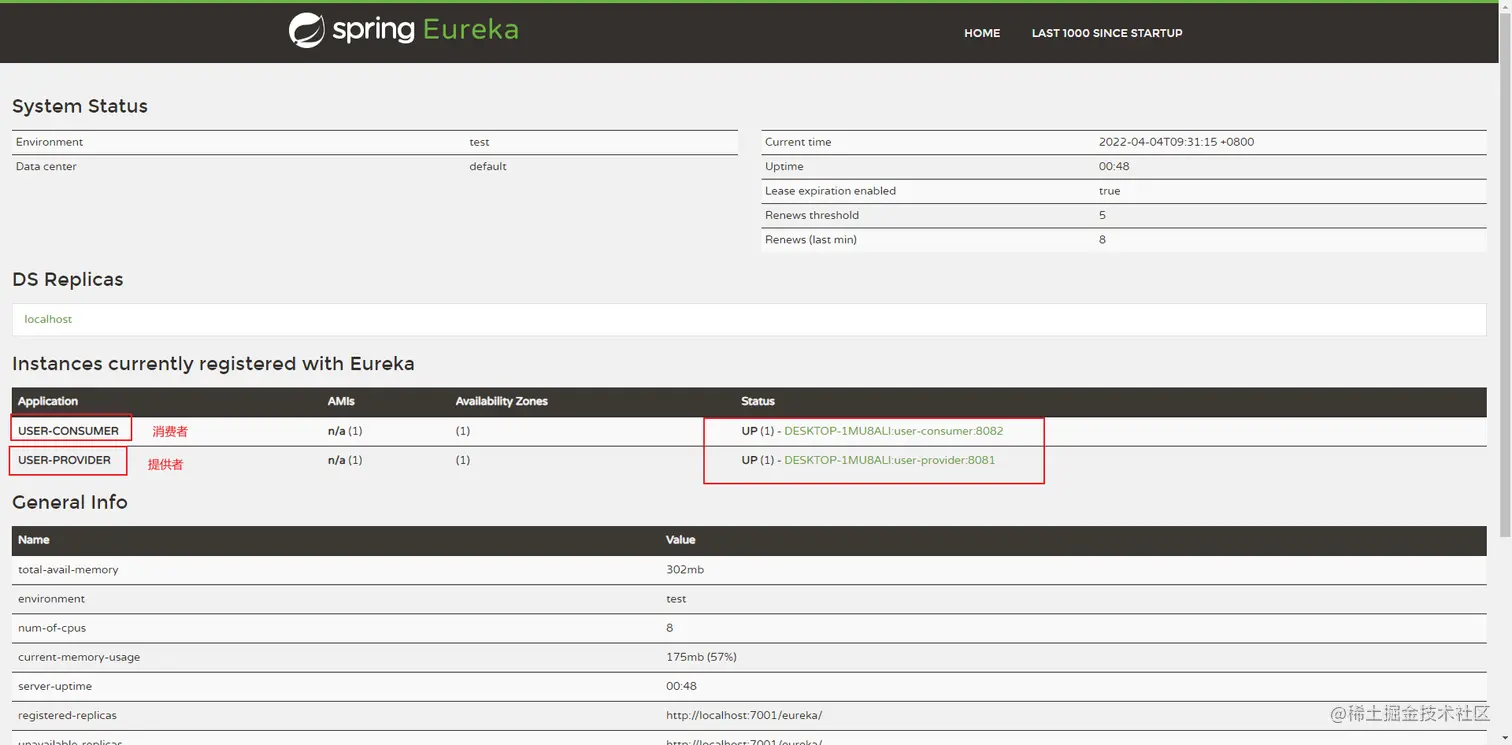
Task: Click the Name column header in General Info
Action: (x=34, y=540)
